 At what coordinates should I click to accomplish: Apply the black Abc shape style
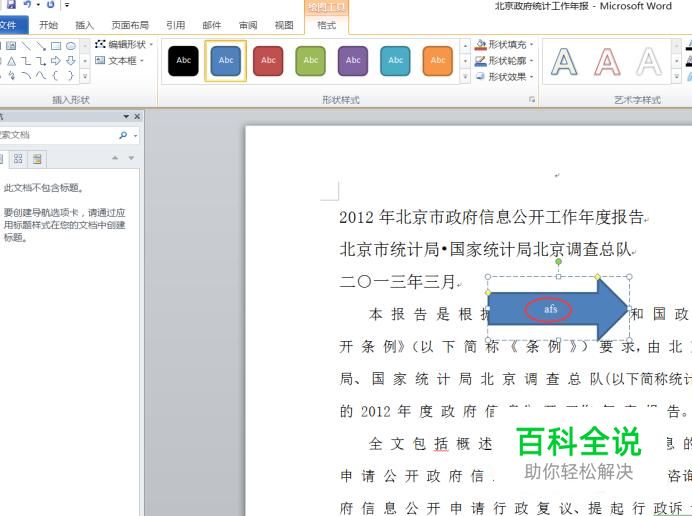pos(183,60)
